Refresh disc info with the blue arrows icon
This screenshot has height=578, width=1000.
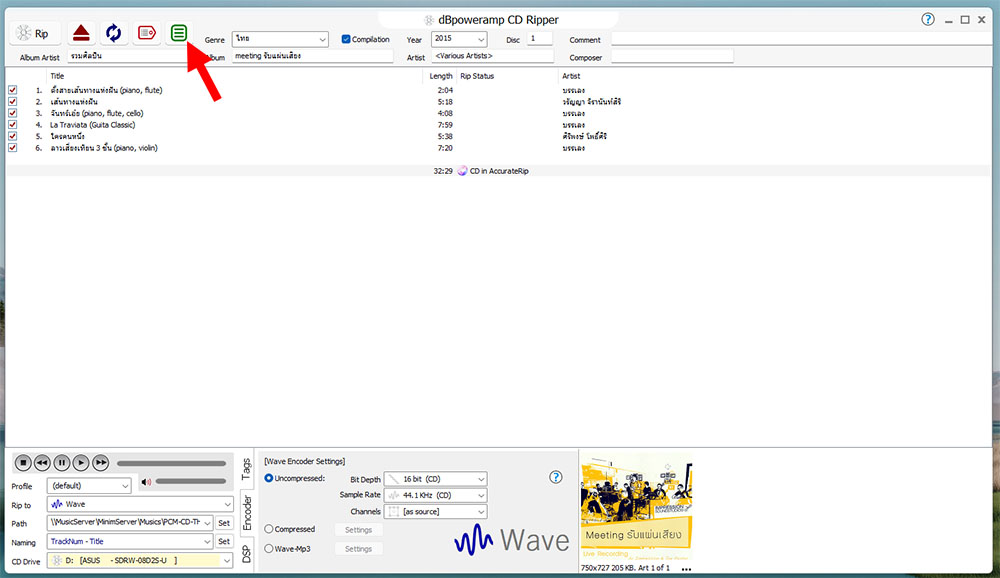pos(114,33)
